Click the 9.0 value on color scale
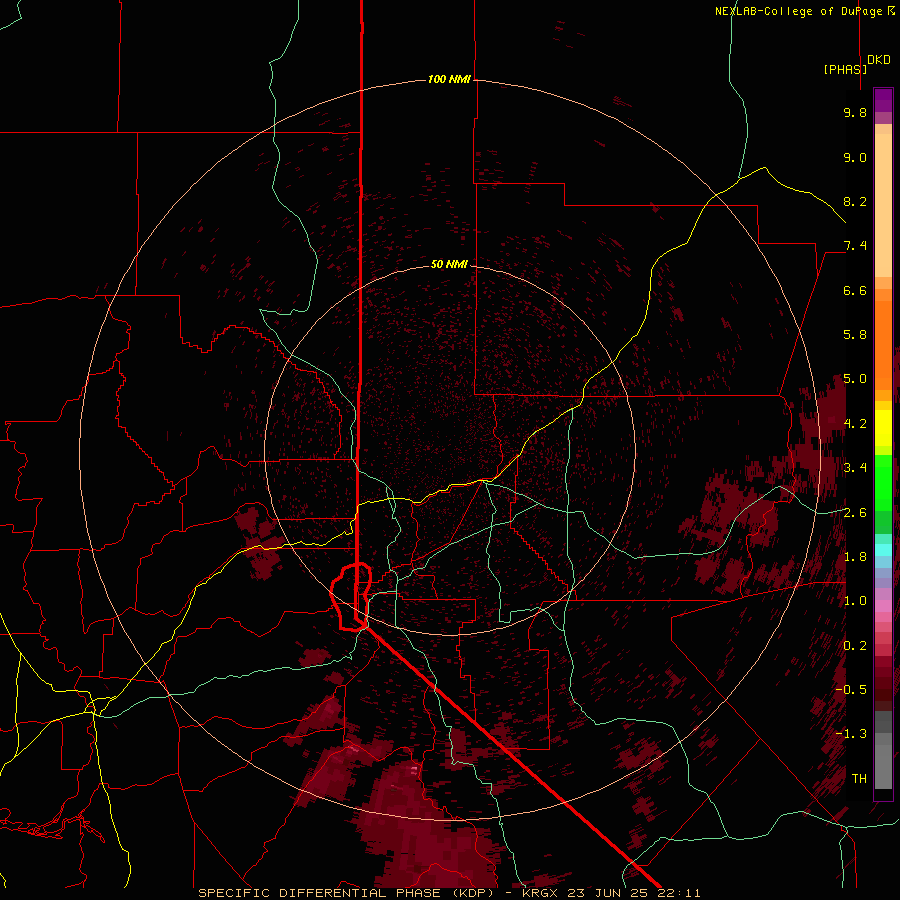The width and height of the screenshot is (900, 900). [855, 157]
